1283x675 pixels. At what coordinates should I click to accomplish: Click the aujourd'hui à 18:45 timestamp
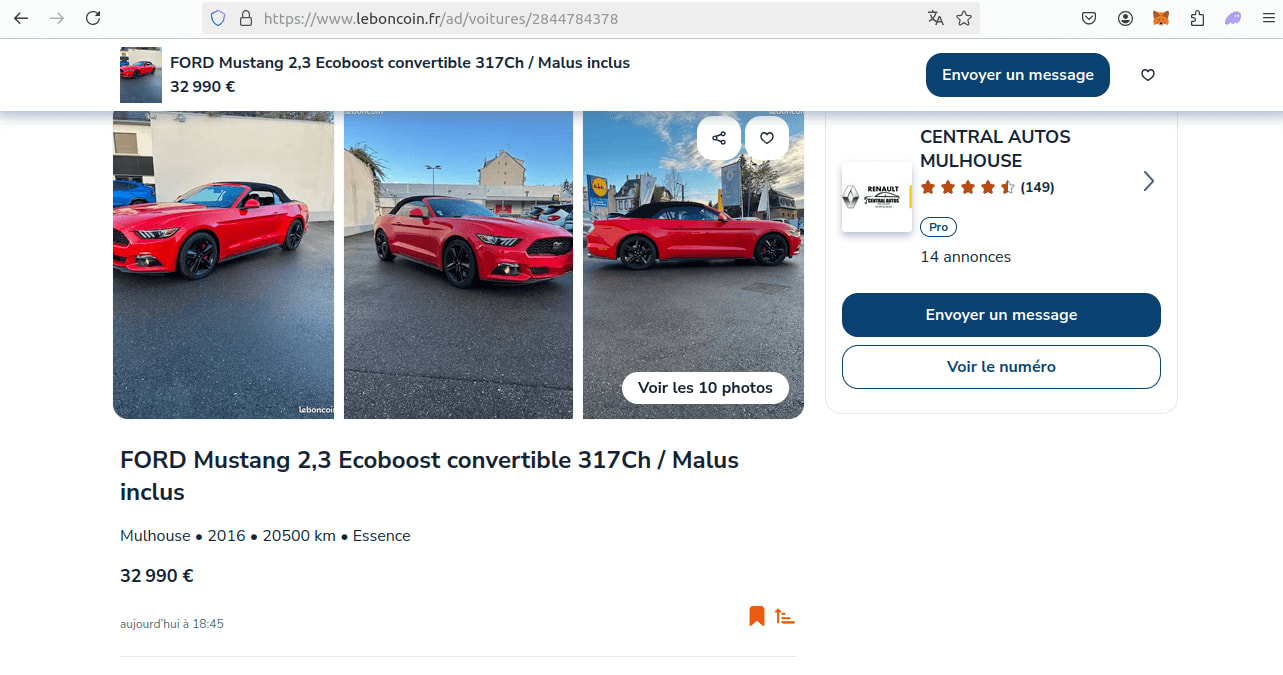172,624
